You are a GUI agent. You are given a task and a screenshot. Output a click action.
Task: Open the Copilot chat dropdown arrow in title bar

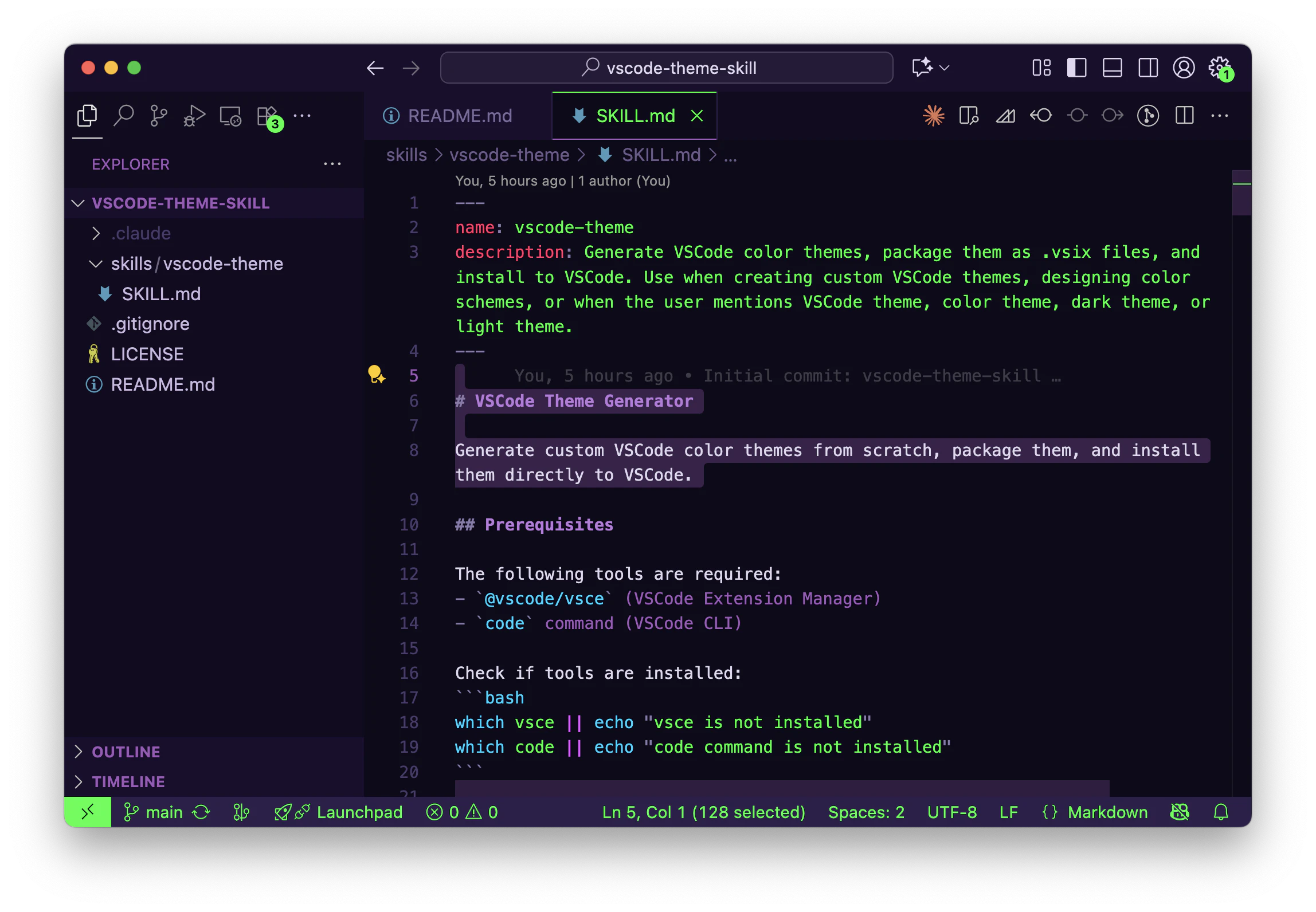[945, 68]
